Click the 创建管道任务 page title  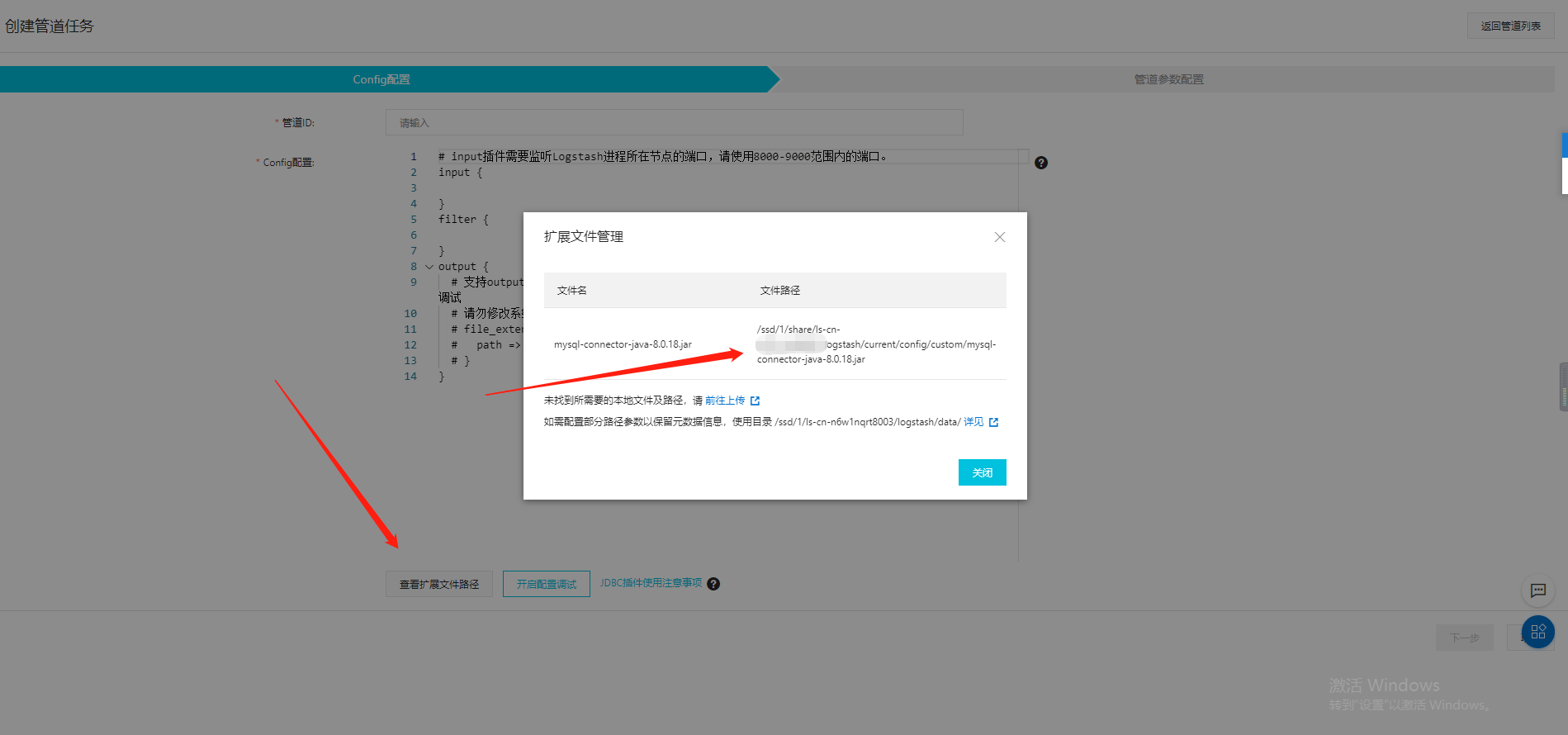pyautogui.click(x=50, y=26)
